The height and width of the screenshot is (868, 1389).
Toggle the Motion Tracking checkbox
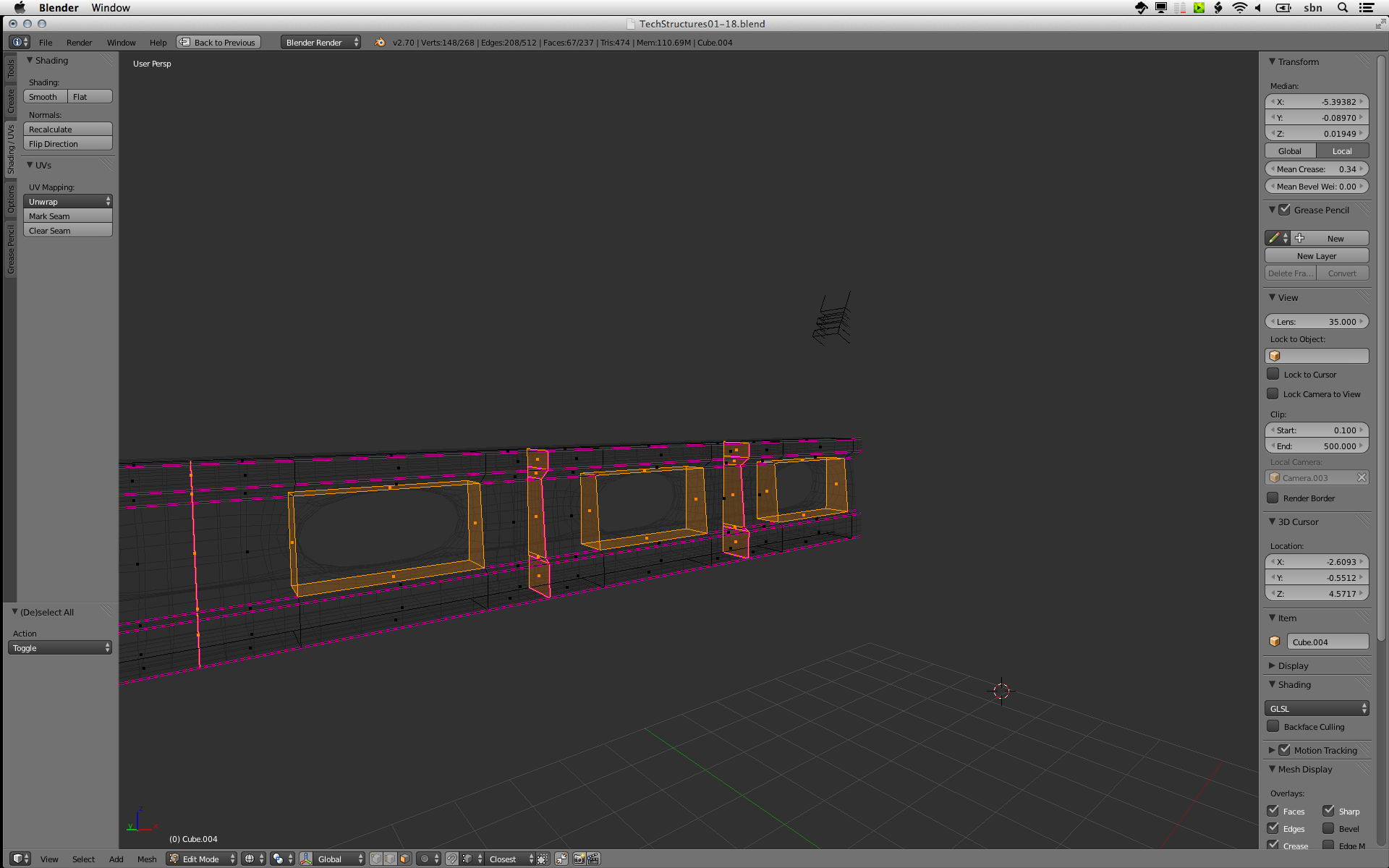click(x=1285, y=750)
